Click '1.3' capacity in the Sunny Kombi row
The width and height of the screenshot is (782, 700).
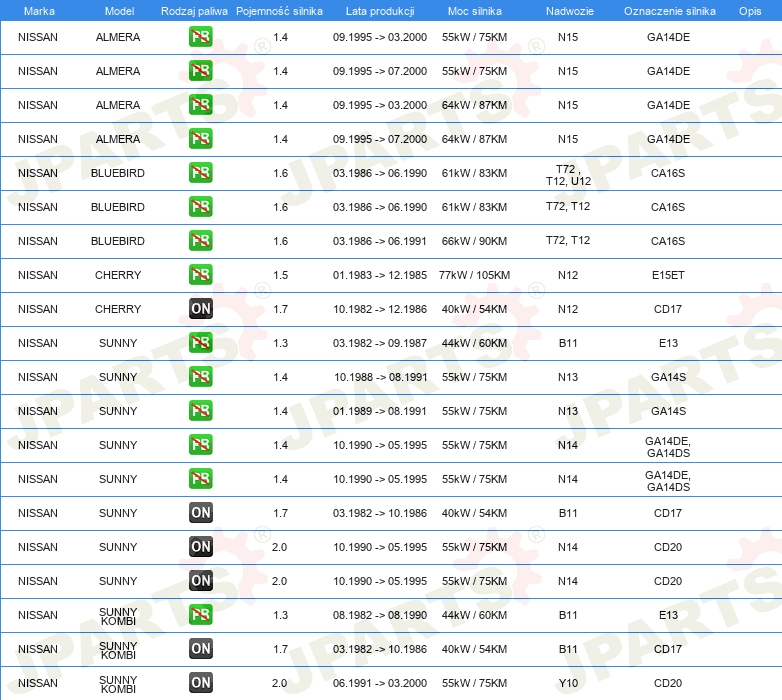280,615
